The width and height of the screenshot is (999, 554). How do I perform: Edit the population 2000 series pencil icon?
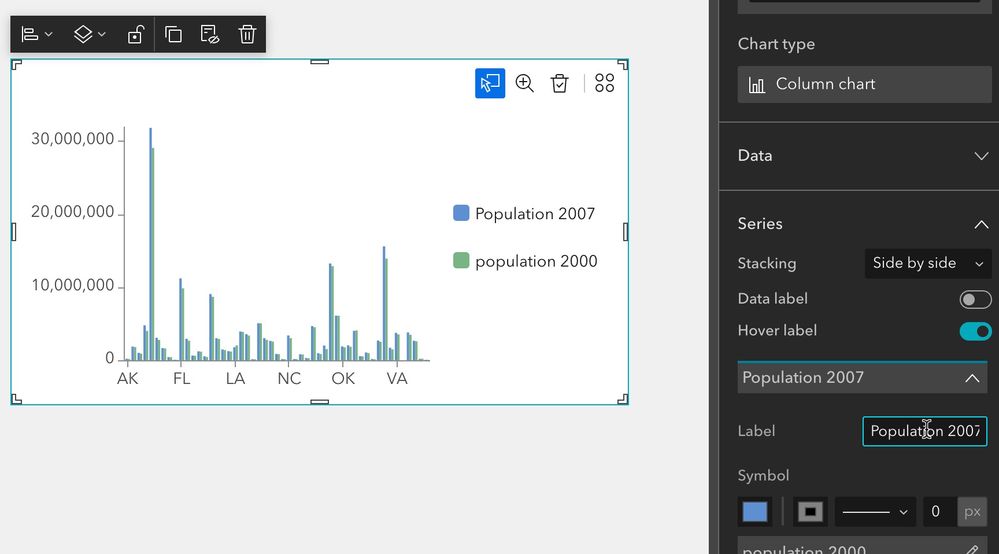(972, 550)
